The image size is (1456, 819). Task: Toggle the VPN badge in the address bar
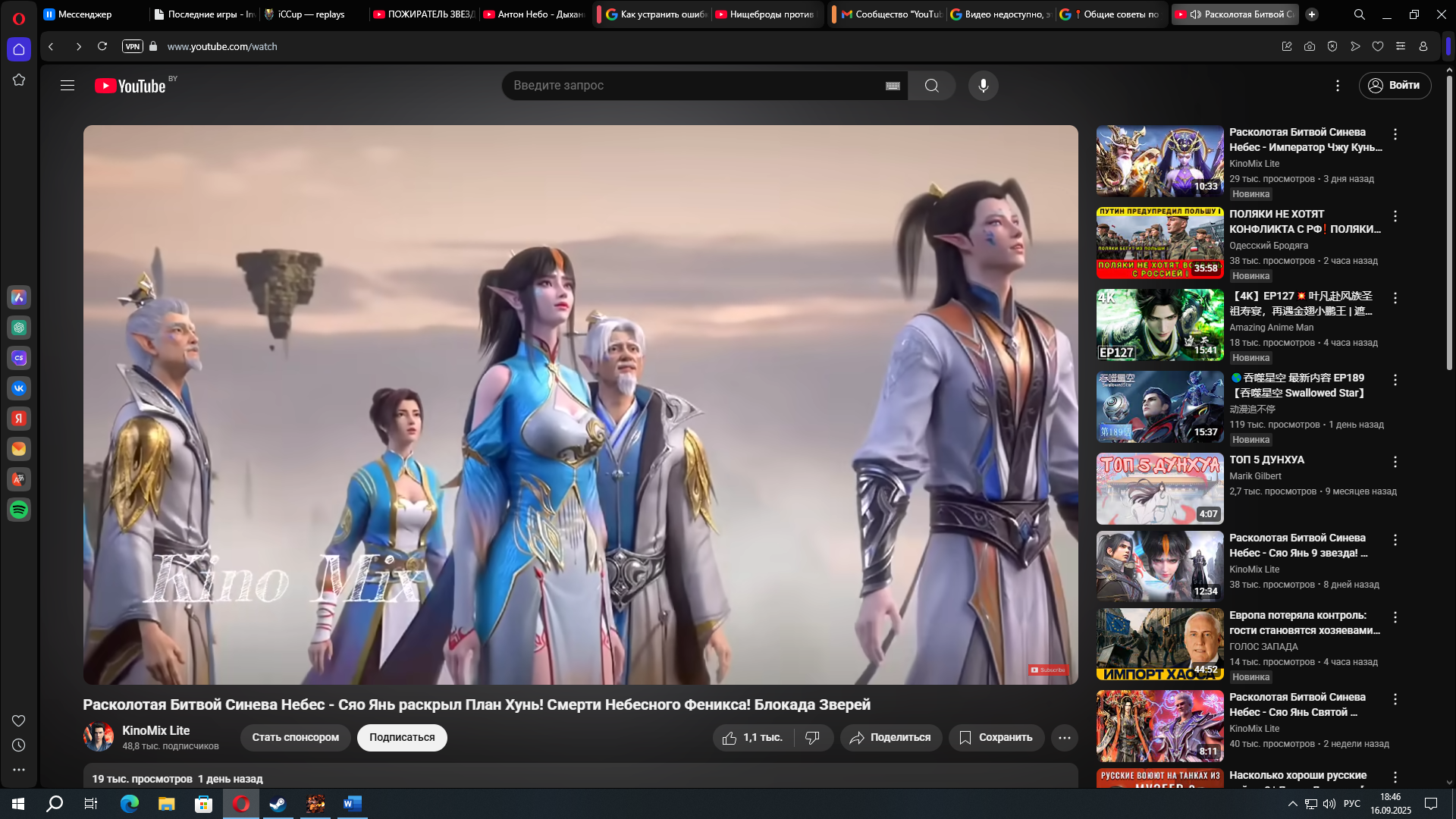[132, 46]
